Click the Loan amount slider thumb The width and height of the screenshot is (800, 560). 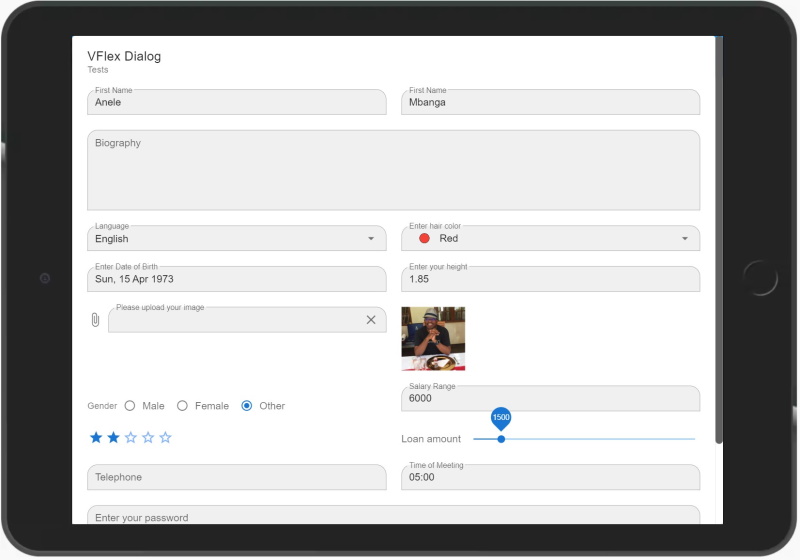[x=501, y=439]
